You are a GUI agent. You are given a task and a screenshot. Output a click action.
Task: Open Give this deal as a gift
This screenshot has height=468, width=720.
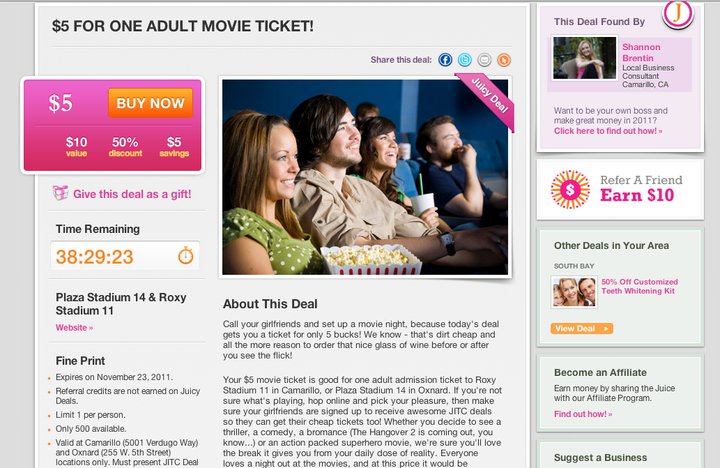(132, 194)
